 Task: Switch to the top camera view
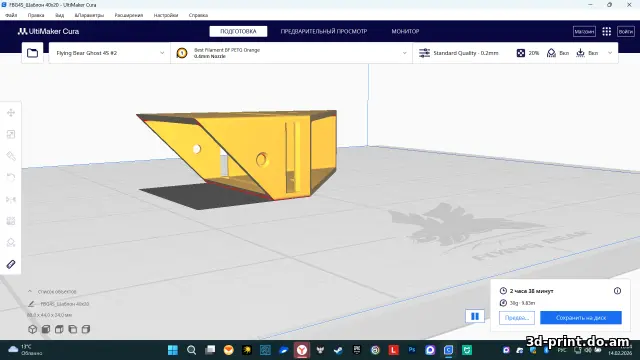coord(59,329)
